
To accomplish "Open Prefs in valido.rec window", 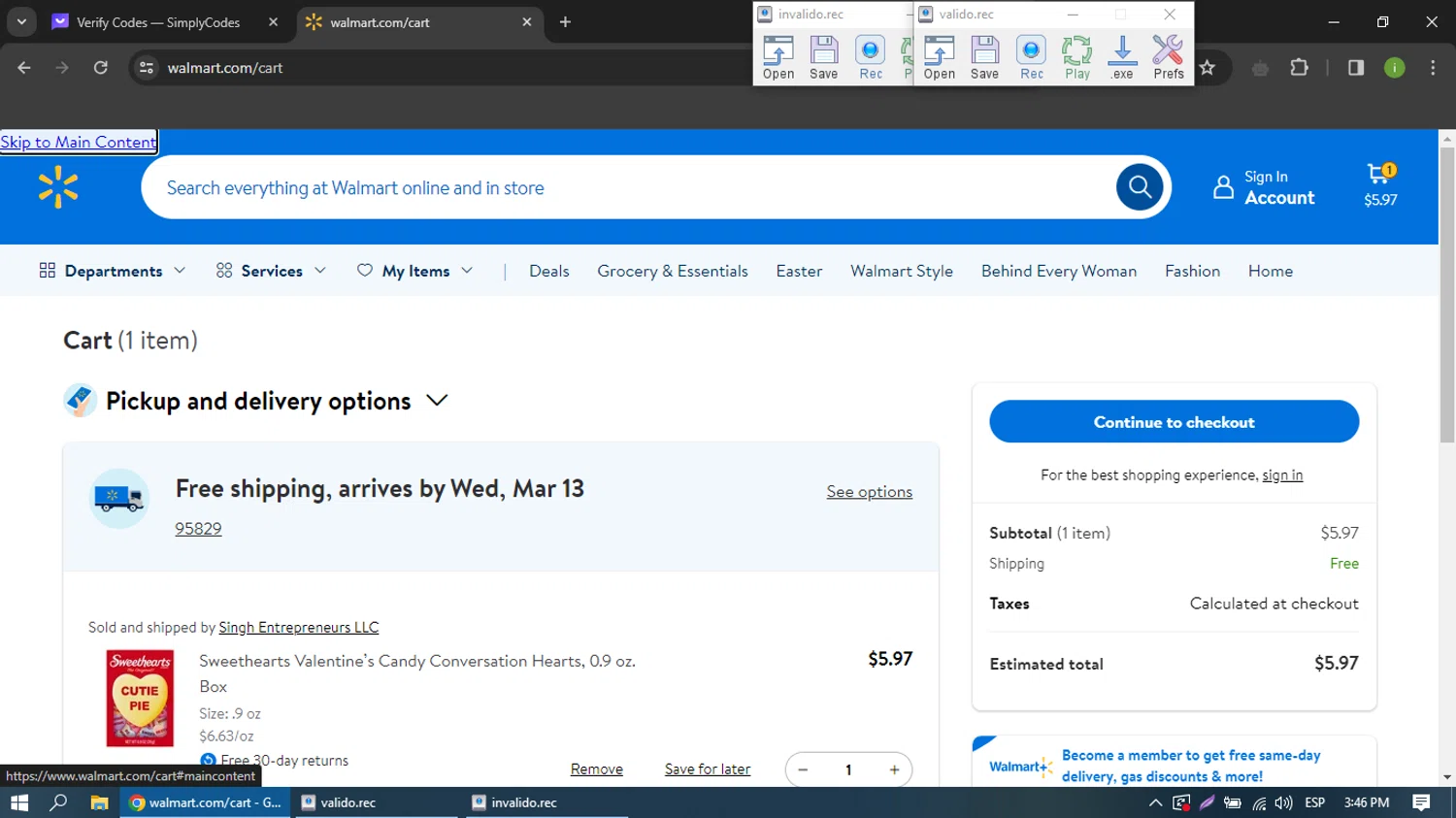I will pyautogui.click(x=1169, y=57).
